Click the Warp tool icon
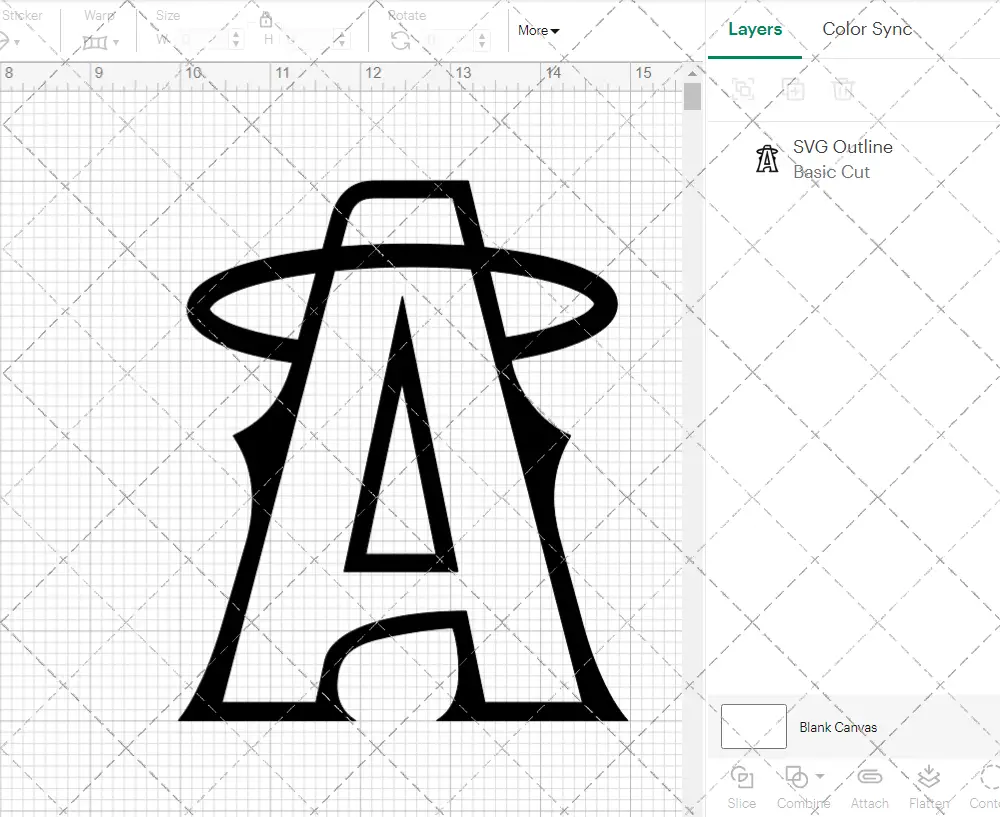Viewport: 1000px width, 817px height. coord(97,40)
